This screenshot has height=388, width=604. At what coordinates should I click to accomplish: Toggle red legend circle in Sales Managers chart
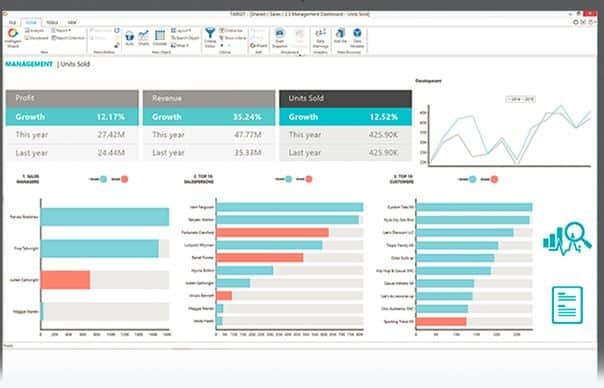coord(124,179)
